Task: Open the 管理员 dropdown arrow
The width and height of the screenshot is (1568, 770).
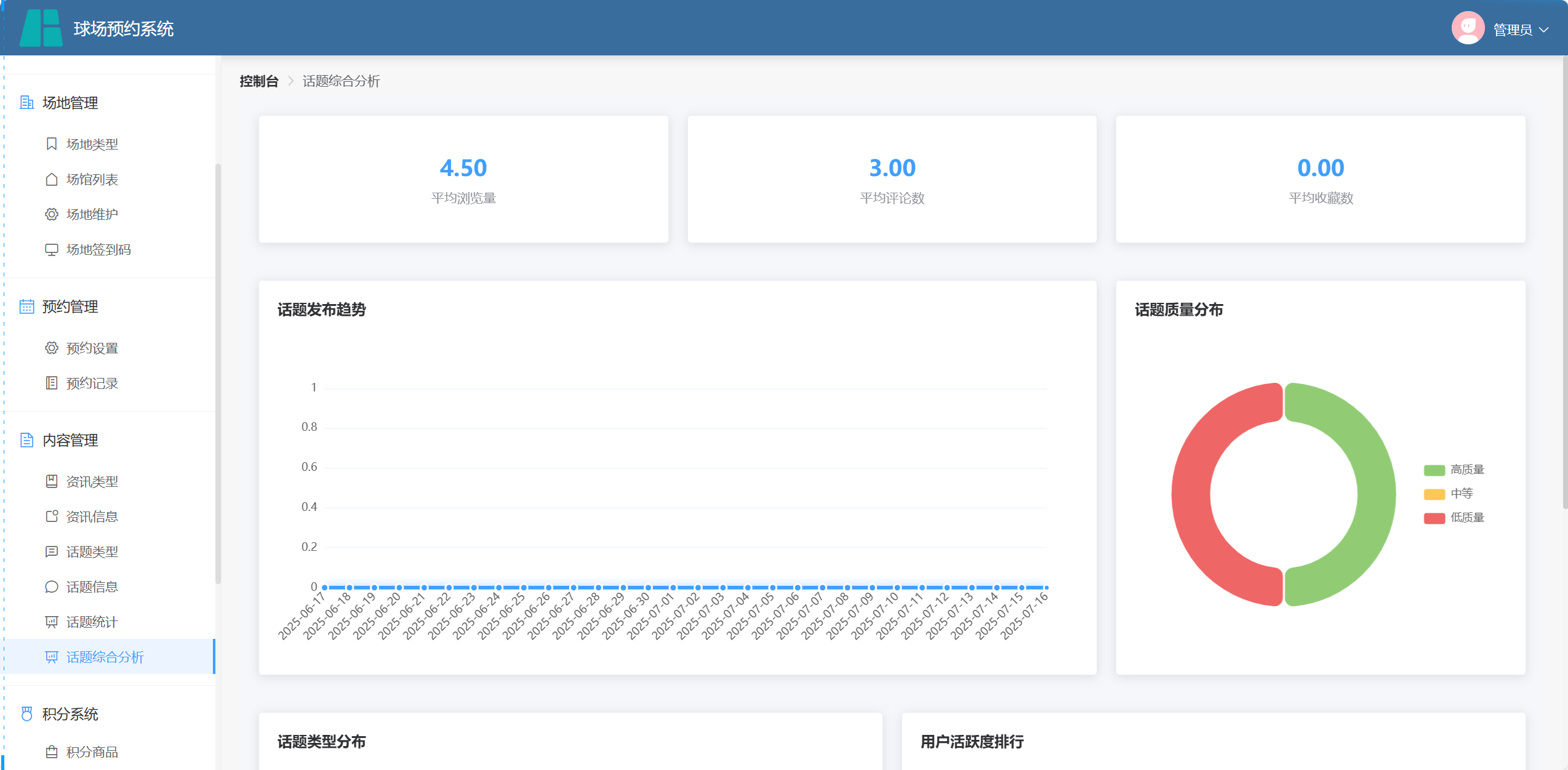Action: coord(1543,30)
